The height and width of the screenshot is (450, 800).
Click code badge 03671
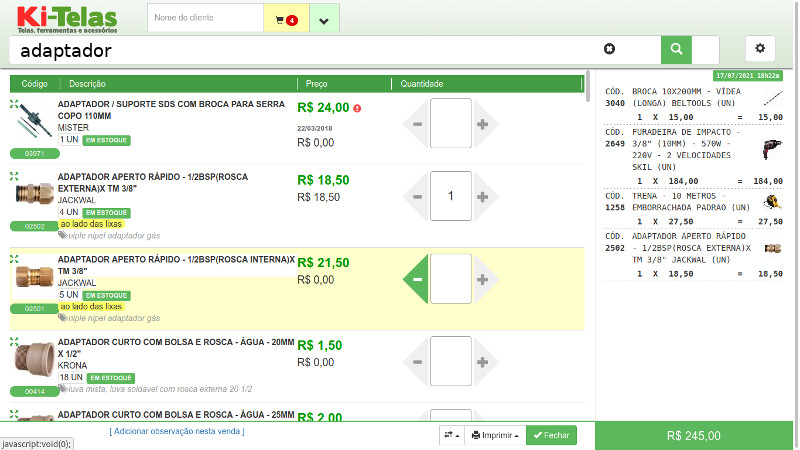point(35,153)
